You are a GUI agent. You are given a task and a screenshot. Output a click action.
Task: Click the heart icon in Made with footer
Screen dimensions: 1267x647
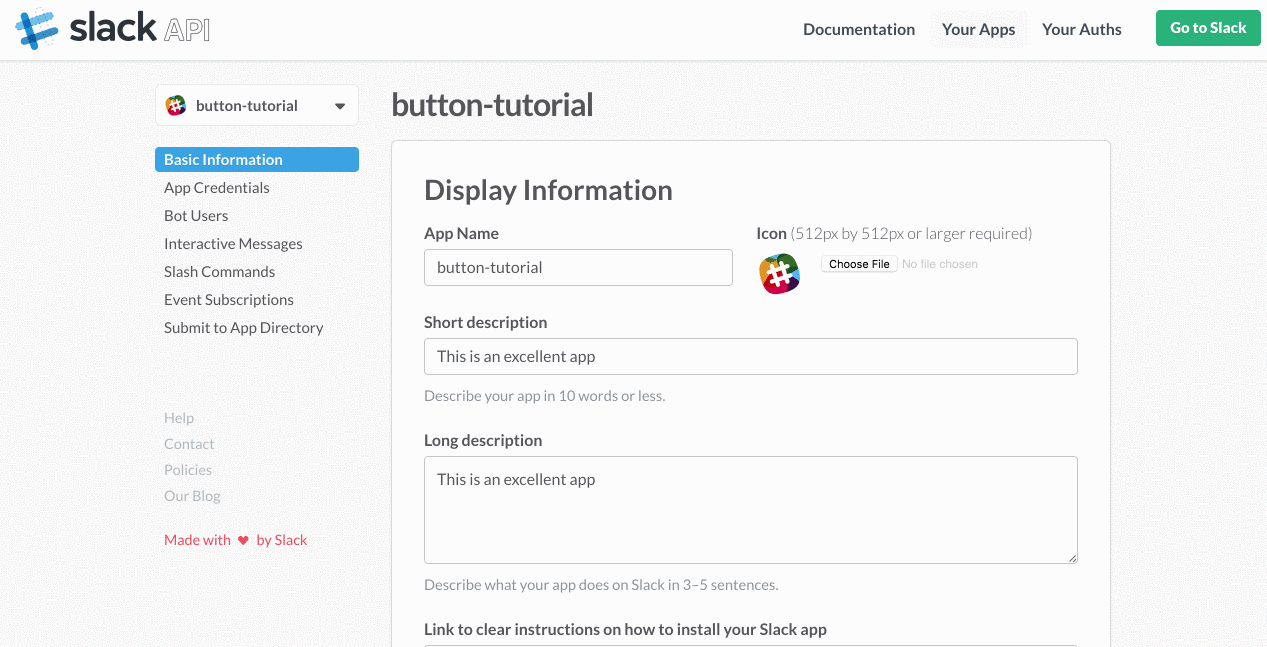[x=243, y=540]
